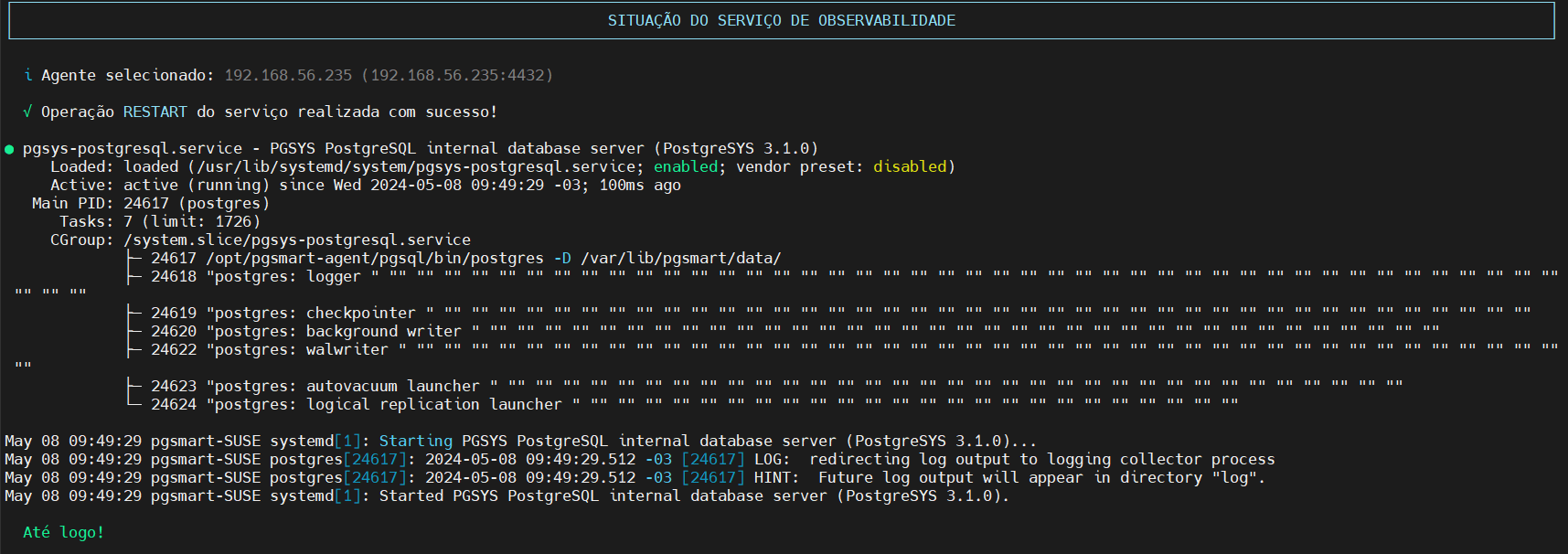Click the info icon before Agente selecionado
Screen dimensions: 1568x554
point(27,75)
